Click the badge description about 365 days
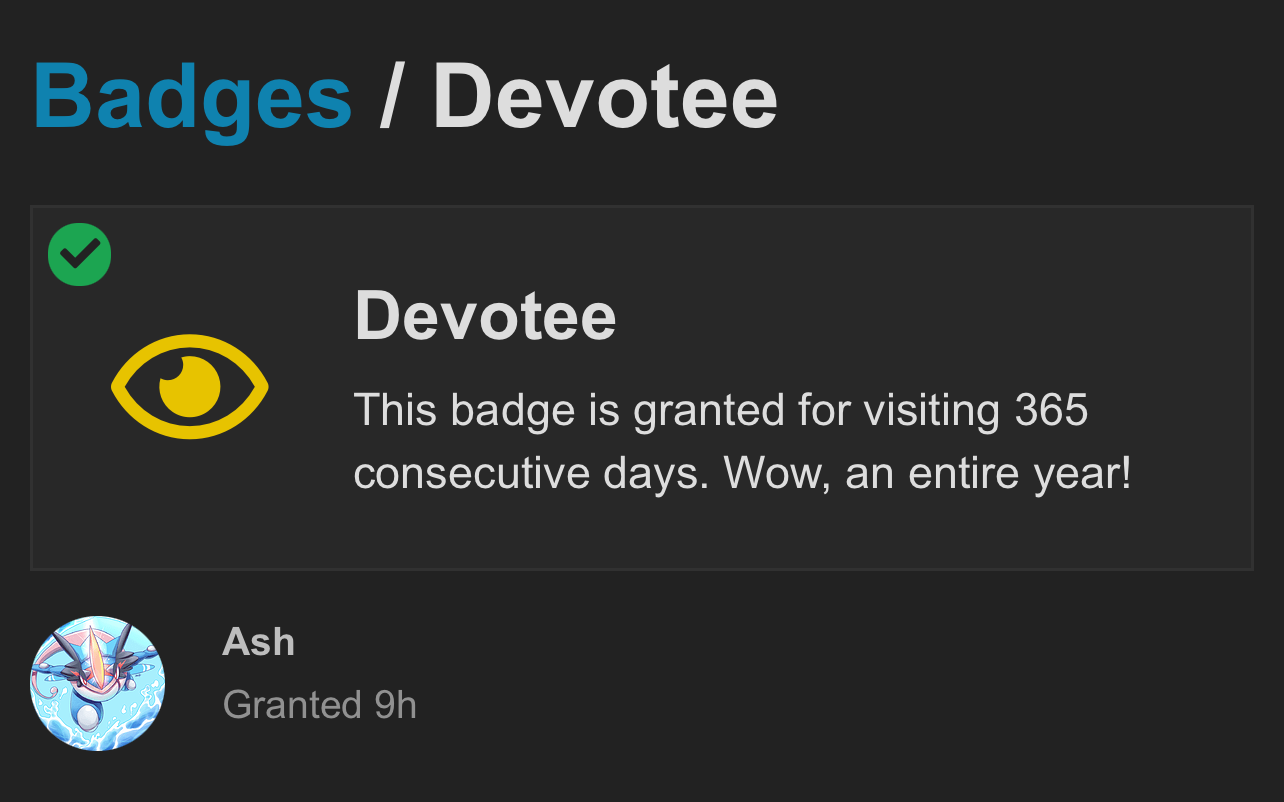The width and height of the screenshot is (1284, 802). 742,441
